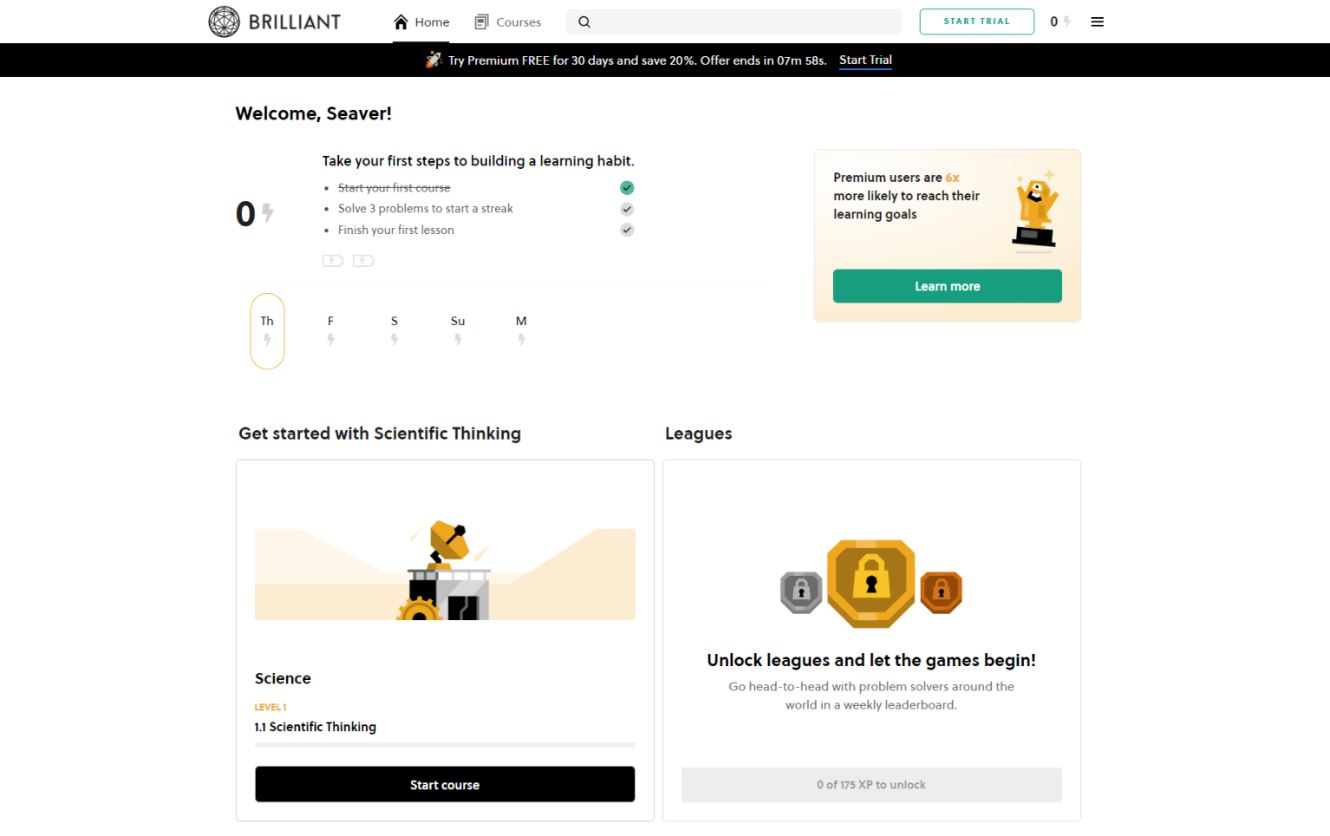Click the Leagues heading

point(698,433)
